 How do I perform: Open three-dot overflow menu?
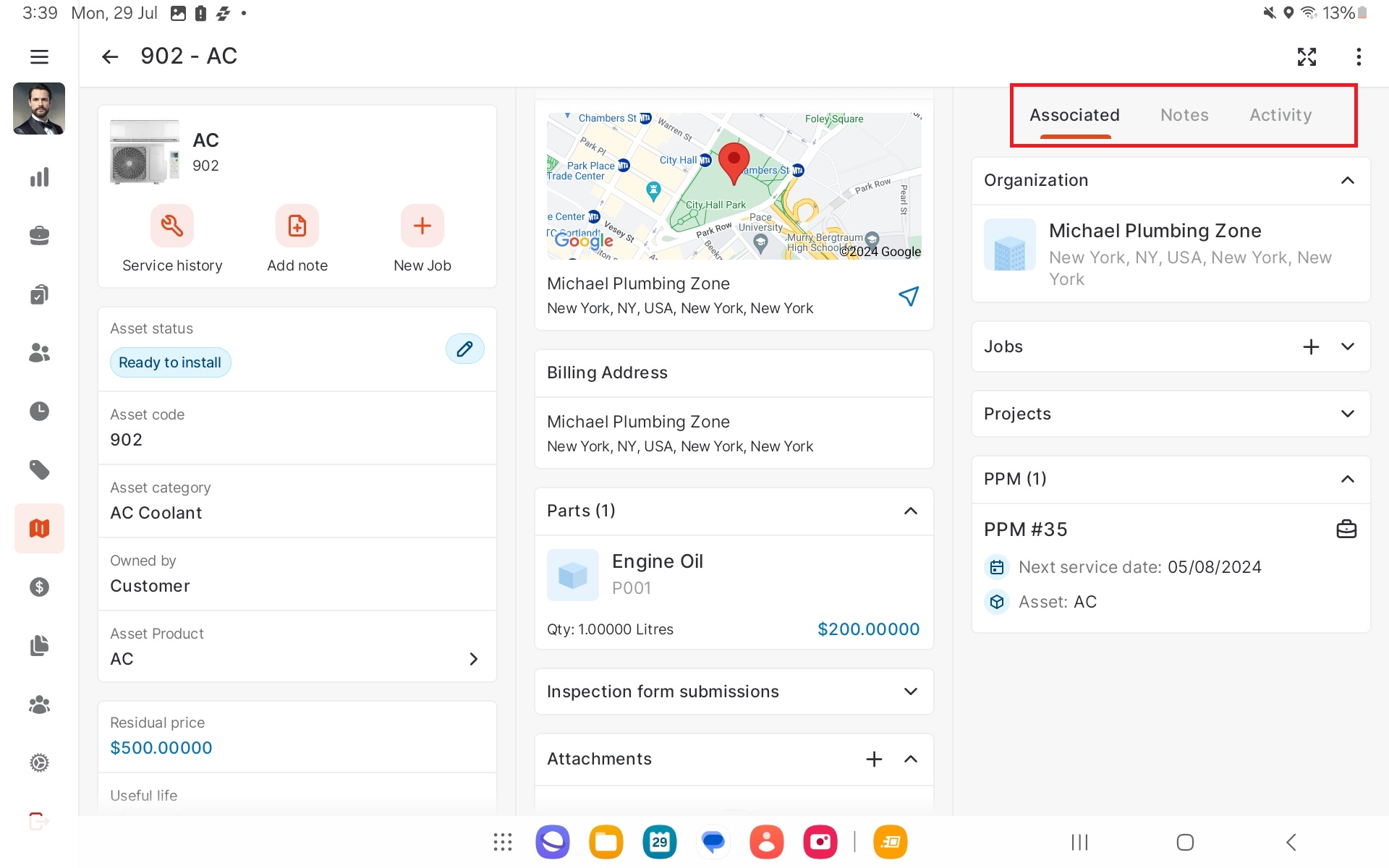[x=1359, y=56]
